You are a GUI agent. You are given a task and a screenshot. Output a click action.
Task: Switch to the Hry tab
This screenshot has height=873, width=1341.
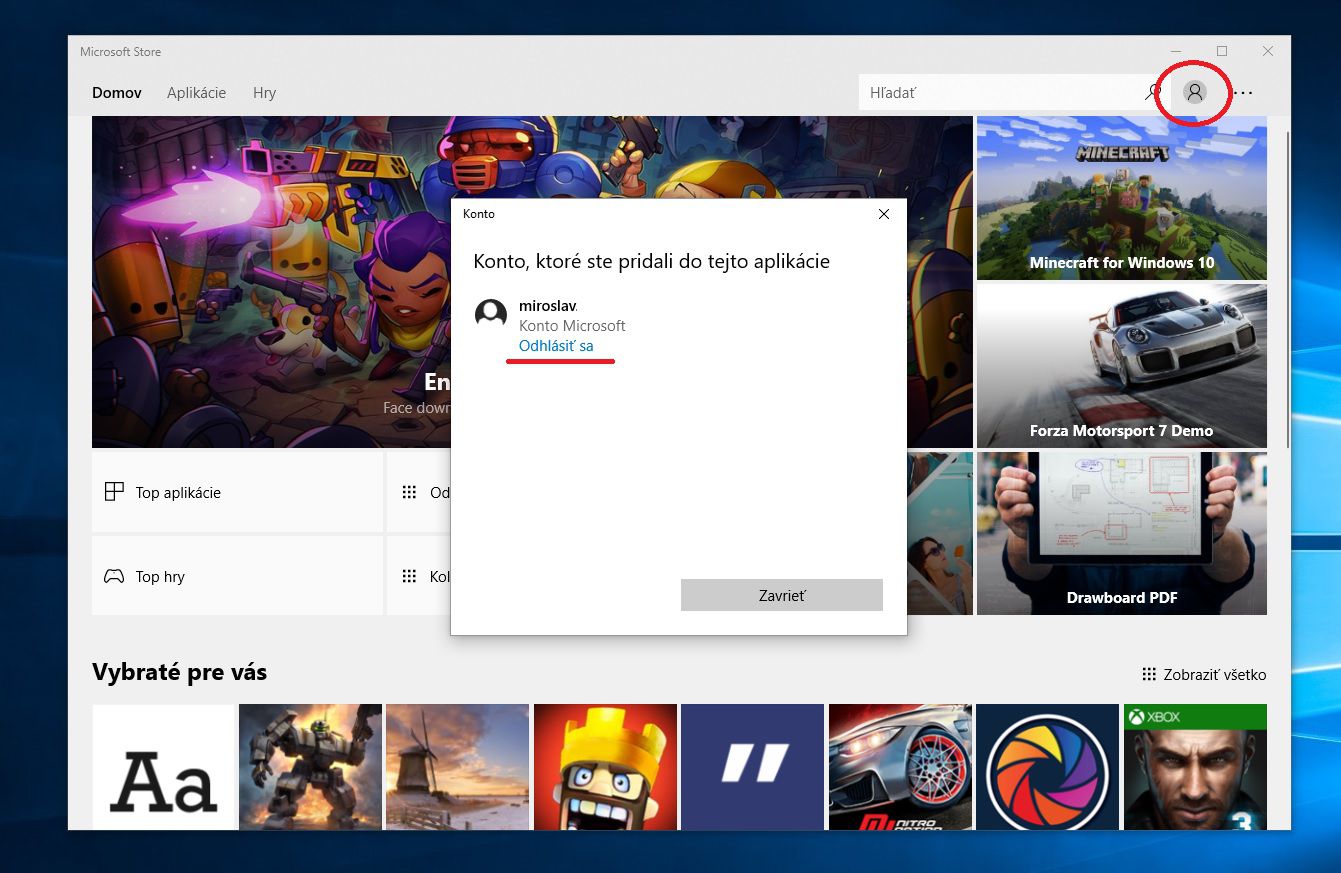pos(264,93)
